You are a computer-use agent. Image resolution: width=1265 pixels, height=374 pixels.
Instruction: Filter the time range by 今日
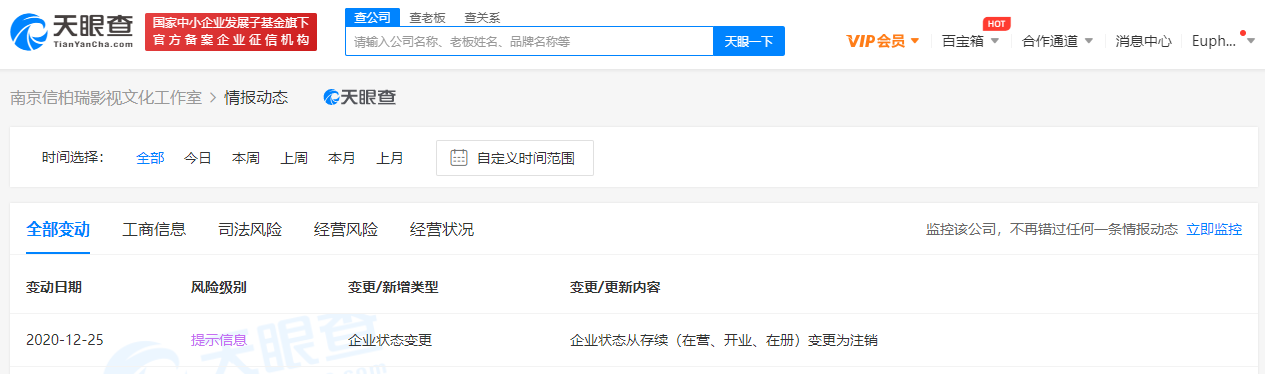198,157
